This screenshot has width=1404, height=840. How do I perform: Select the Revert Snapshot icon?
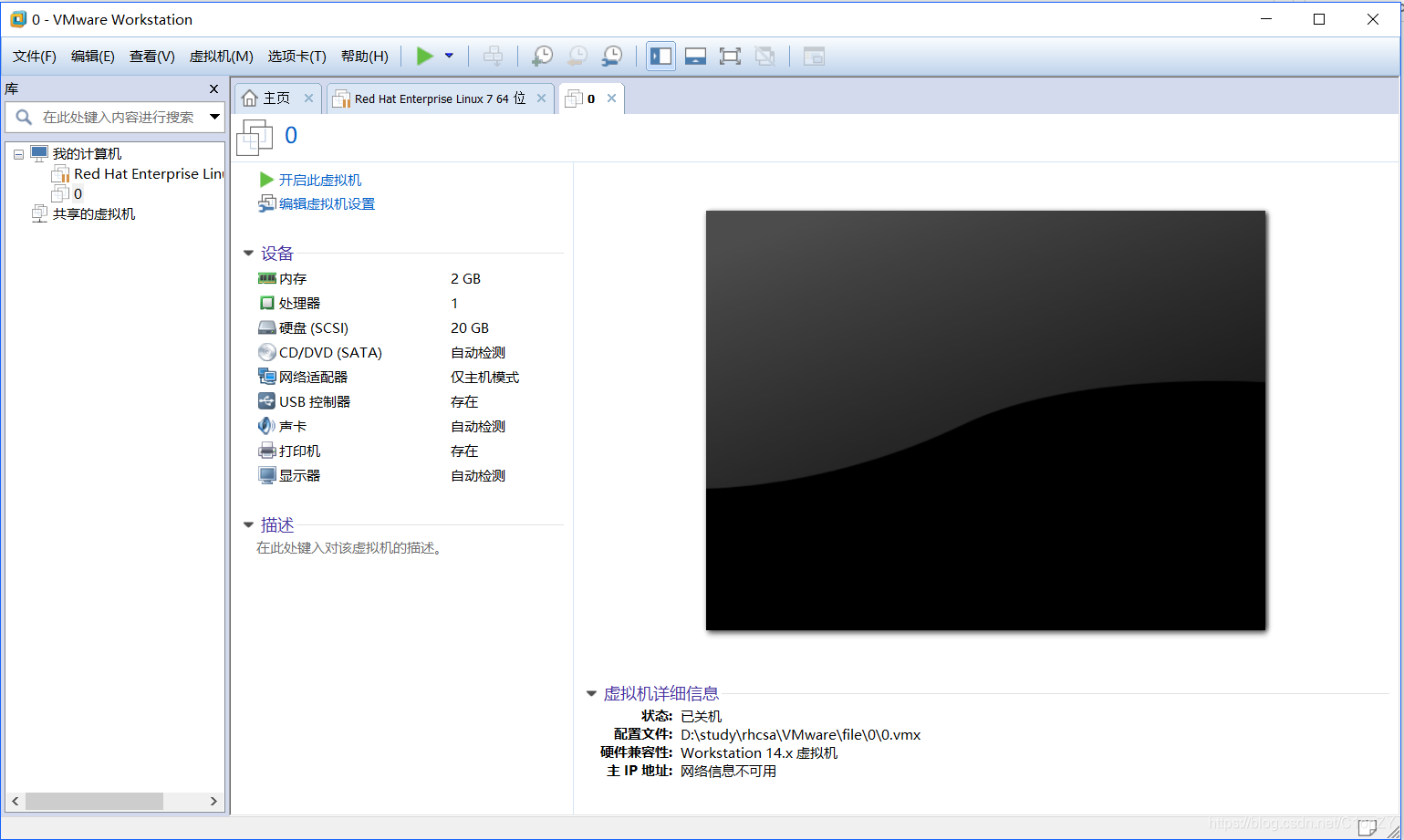coord(577,56)
